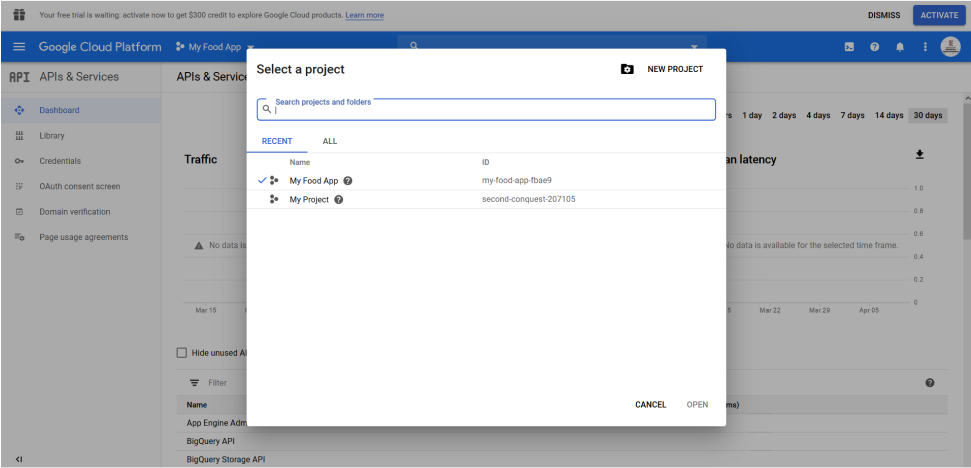This screenshot has width=971, height=468.
Task: Click the filter list icon
Action: point(194,383)
